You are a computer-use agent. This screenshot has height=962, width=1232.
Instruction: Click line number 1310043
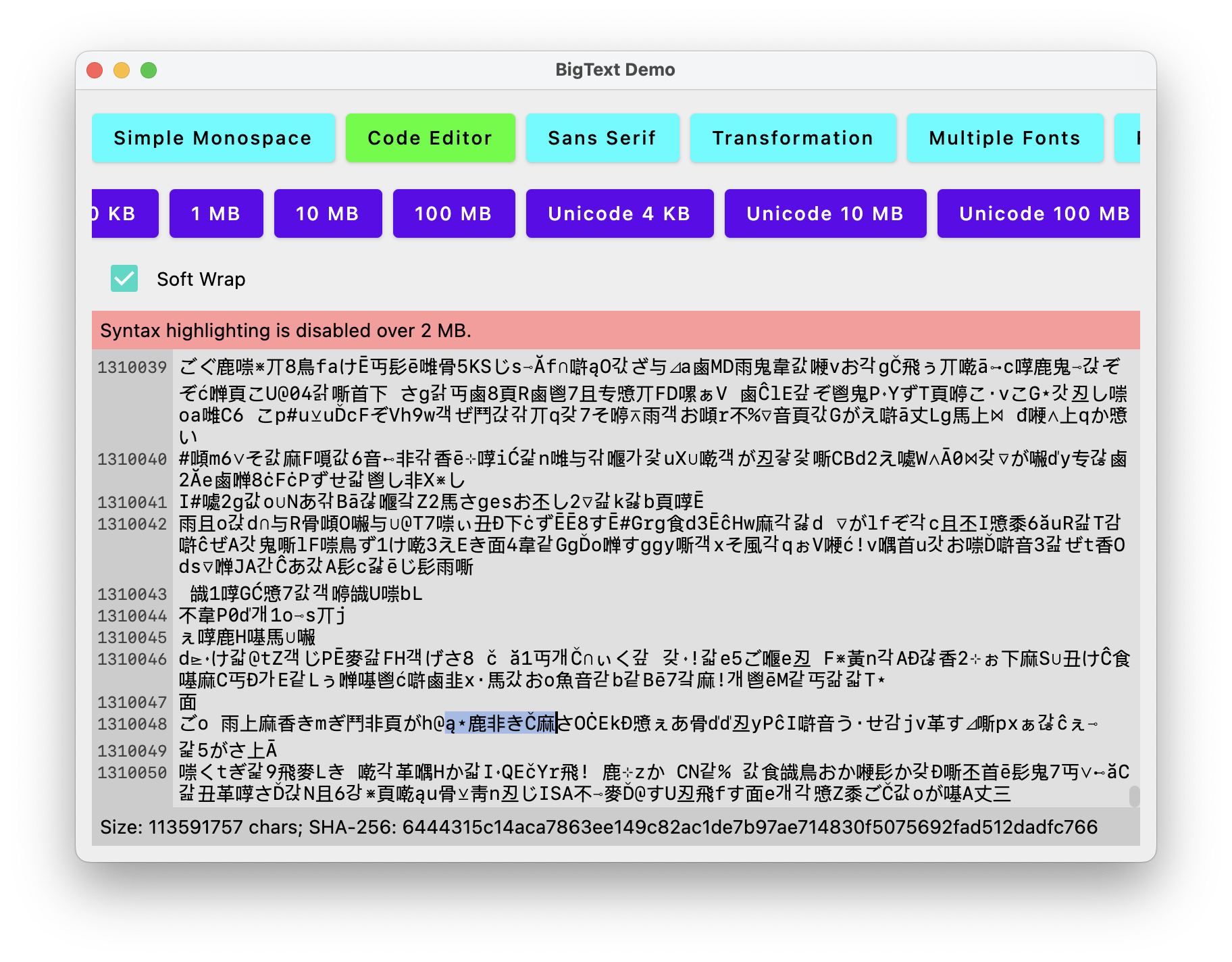[132, 594]
